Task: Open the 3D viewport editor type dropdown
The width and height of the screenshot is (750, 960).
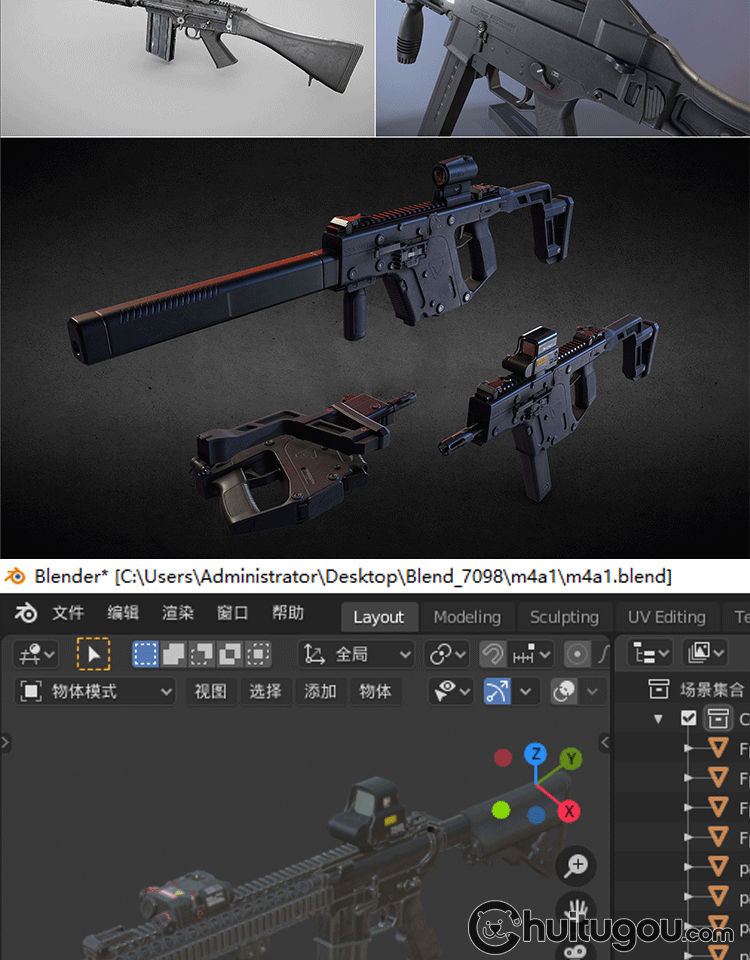Action: tap(36, 654)
